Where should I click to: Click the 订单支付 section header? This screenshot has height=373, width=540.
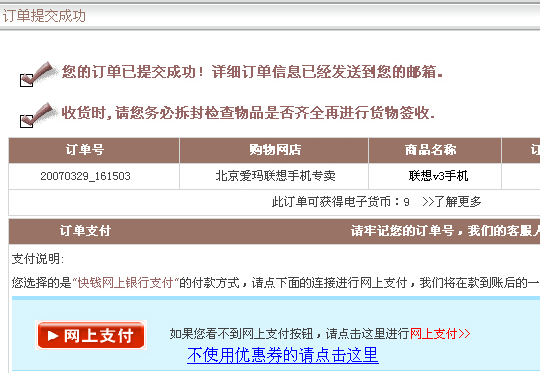click(85, 231)
